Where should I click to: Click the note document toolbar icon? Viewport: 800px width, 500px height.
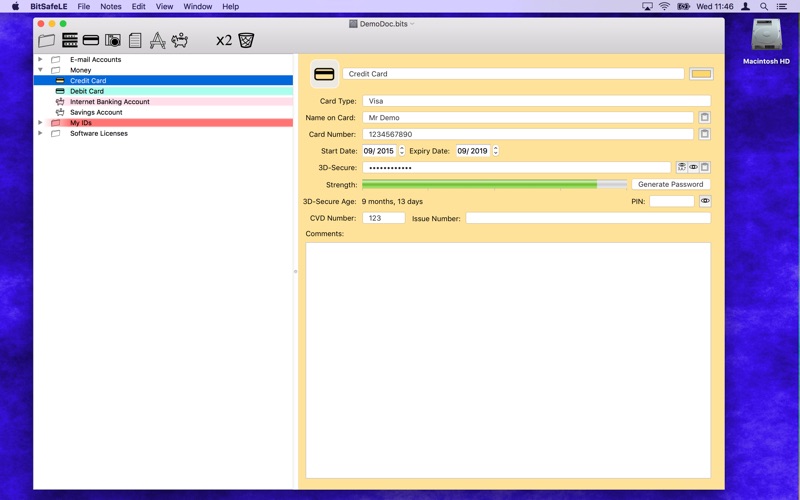[135, 41]
